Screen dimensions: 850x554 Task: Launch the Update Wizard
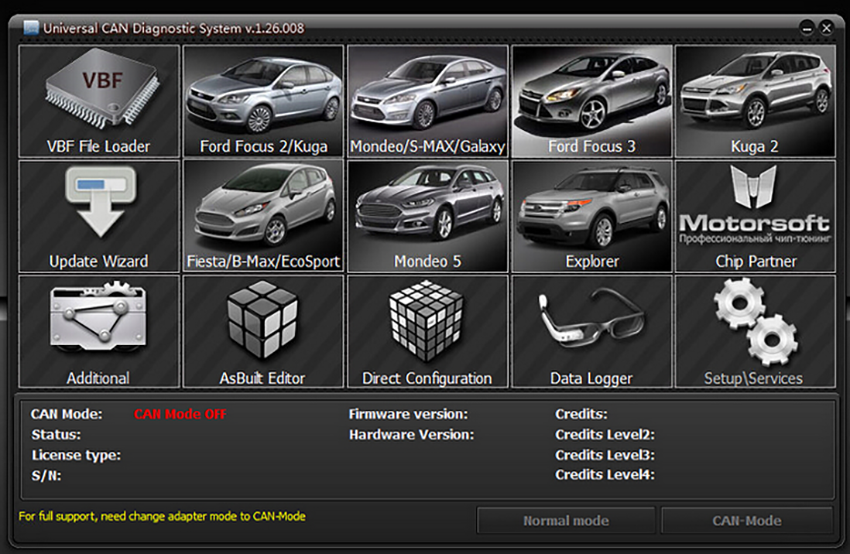pyautogui.click(x=99, y=216)
